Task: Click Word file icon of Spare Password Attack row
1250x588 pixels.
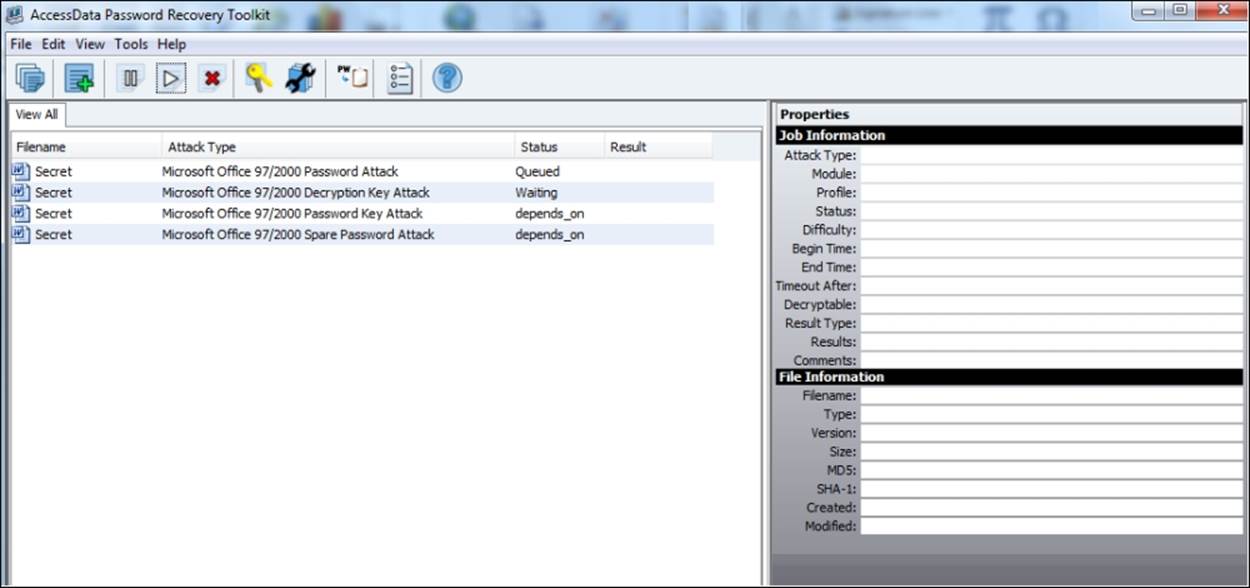Action: click(x=21, y=234)
